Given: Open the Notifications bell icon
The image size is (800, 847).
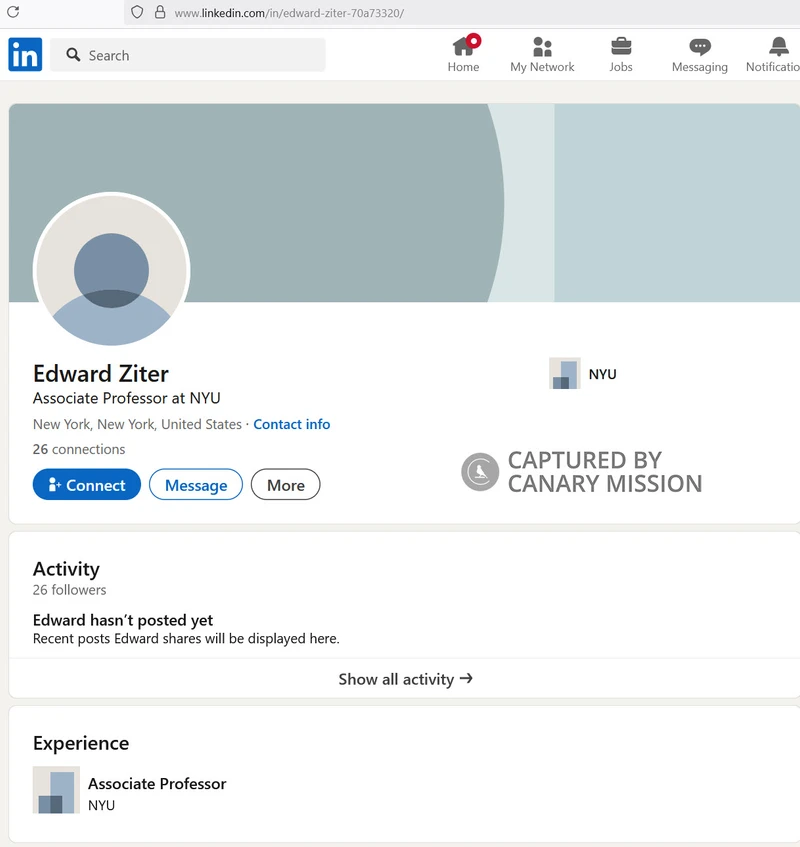Looking at the screenshot, I should point(779,47).
